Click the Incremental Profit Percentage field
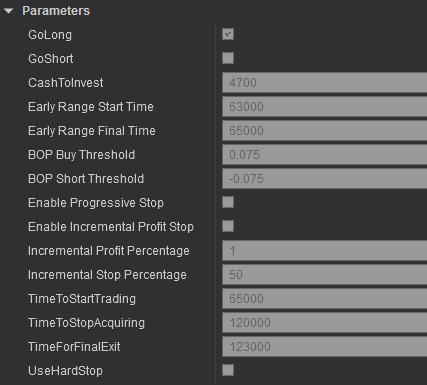Screen dimensions: 427x385 pyautogui.click(x=325, y=251)
